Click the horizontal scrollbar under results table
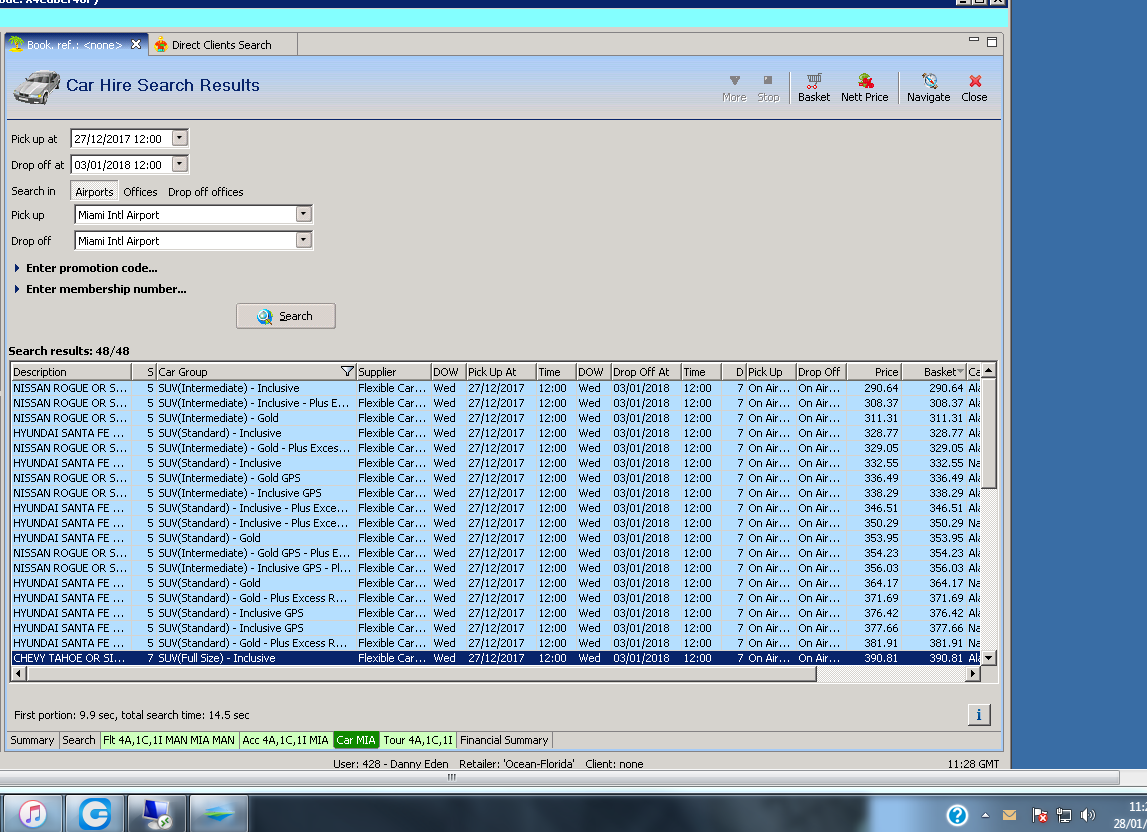Image resolution: width=1147 pixels, height=832 pixels. [x=420, y=675]
